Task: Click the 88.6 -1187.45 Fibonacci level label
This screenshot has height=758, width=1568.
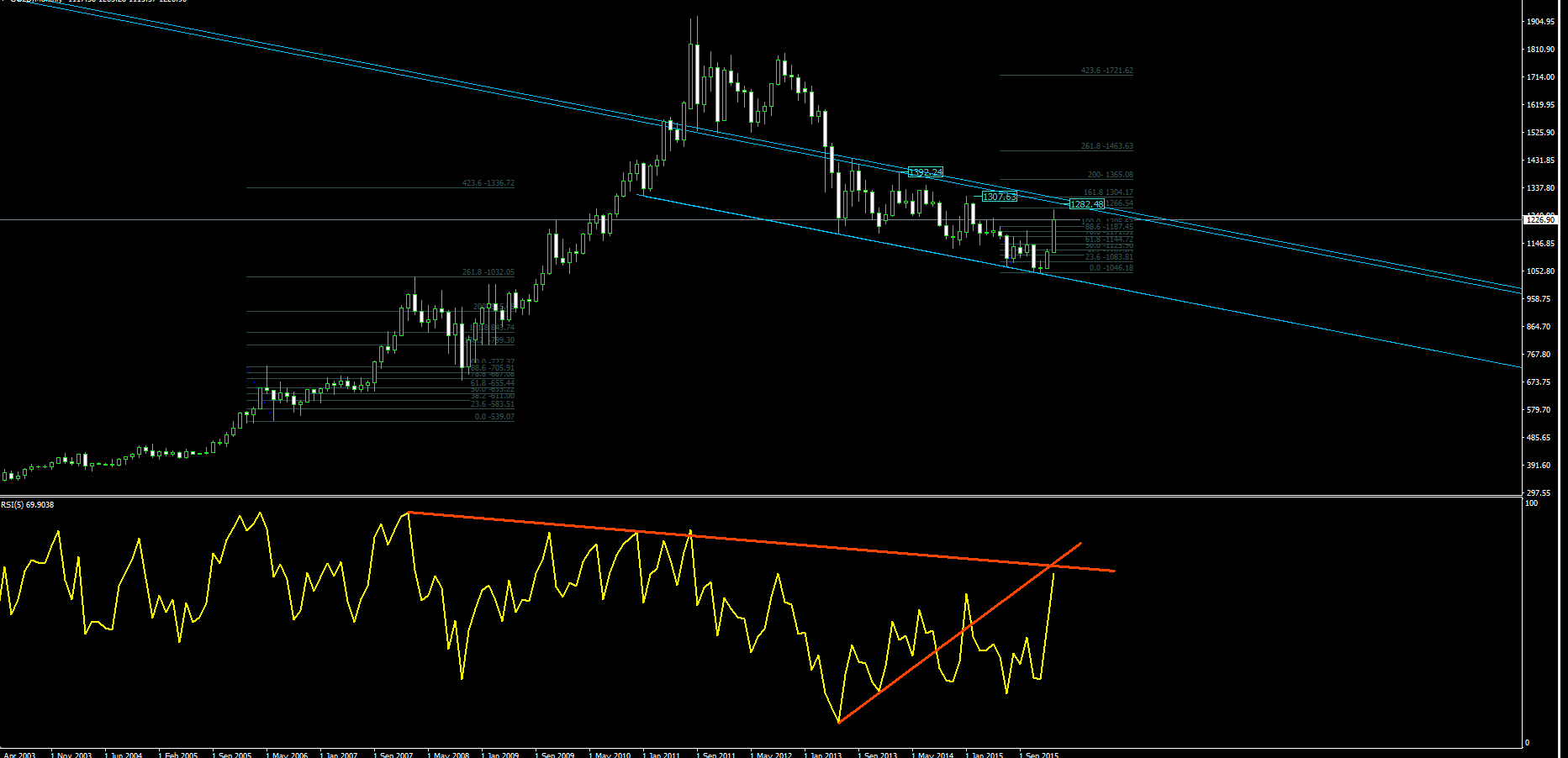Action: click(x=1109, y=227)
